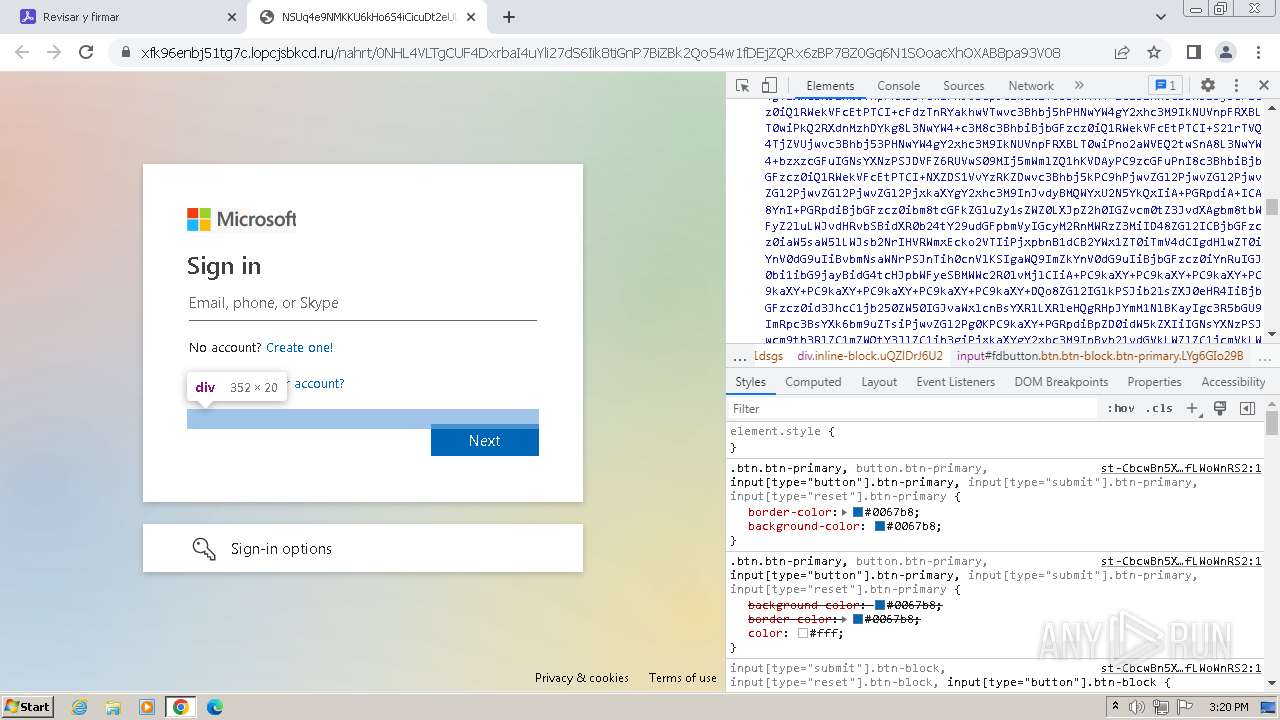Select div.inline-block breadcrumb in DevTools
The width and height of the screenshot is (1280, 720).
(x=870, y=356)
